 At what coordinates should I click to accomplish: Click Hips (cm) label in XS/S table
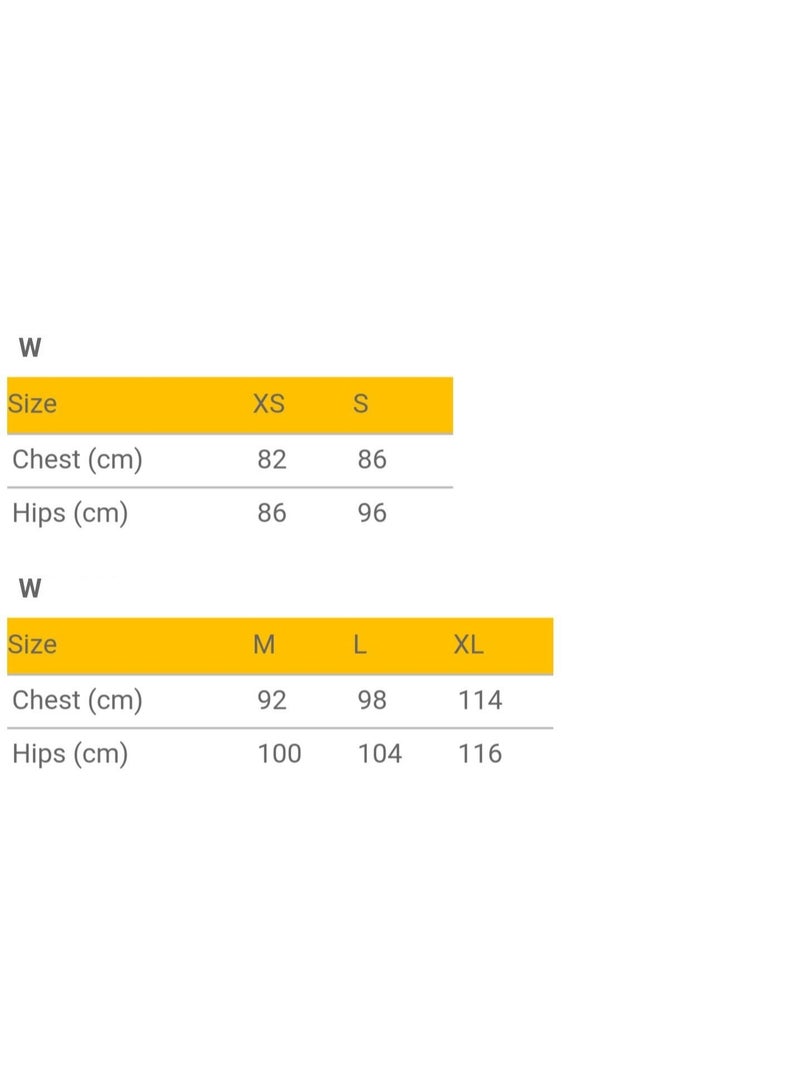pyautogui.click(x=70, y=514)
